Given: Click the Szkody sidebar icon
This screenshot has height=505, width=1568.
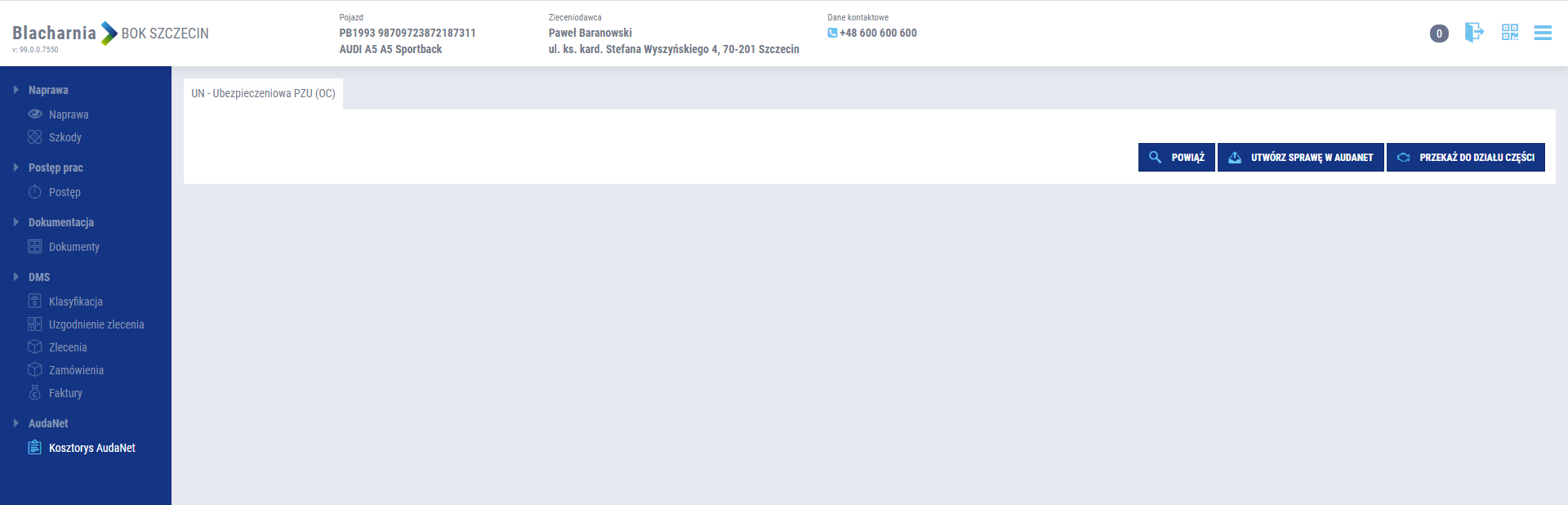Looking at the screenshot, I should click(35, 137).
